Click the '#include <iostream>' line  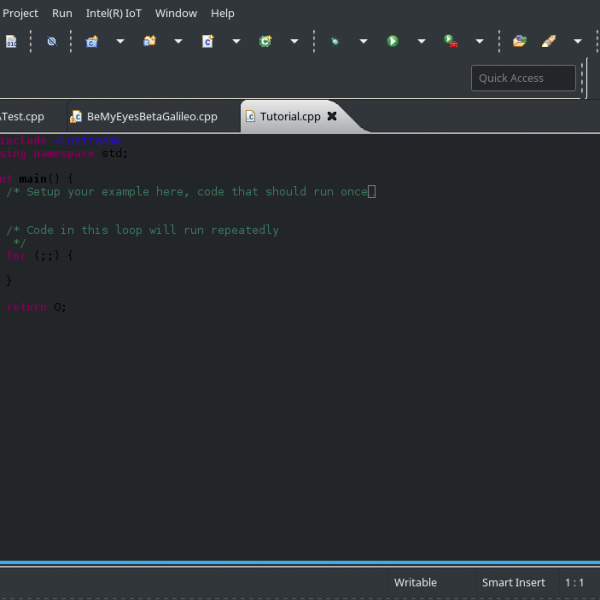tap(61, 140)
